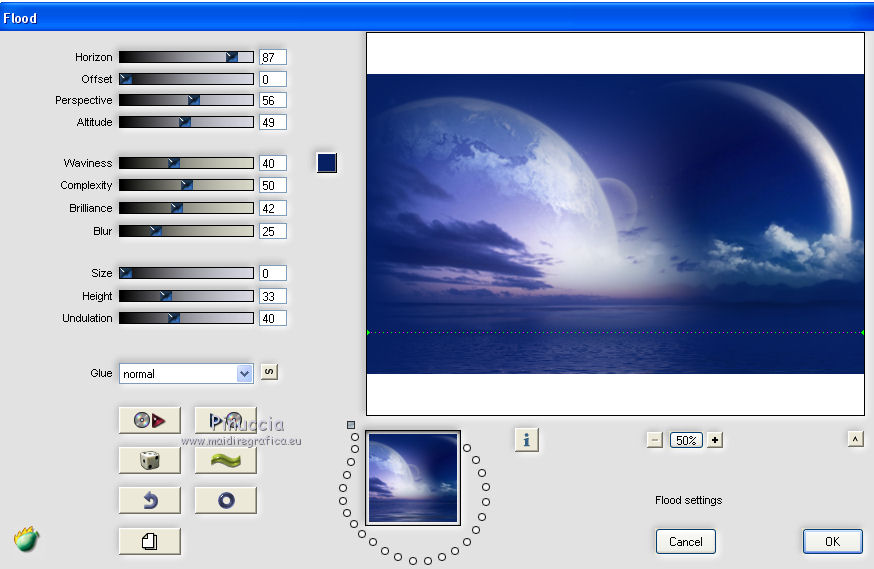Click the green wave button
Viewport: 874px width, 569px height.
click(x=226, y=460)
